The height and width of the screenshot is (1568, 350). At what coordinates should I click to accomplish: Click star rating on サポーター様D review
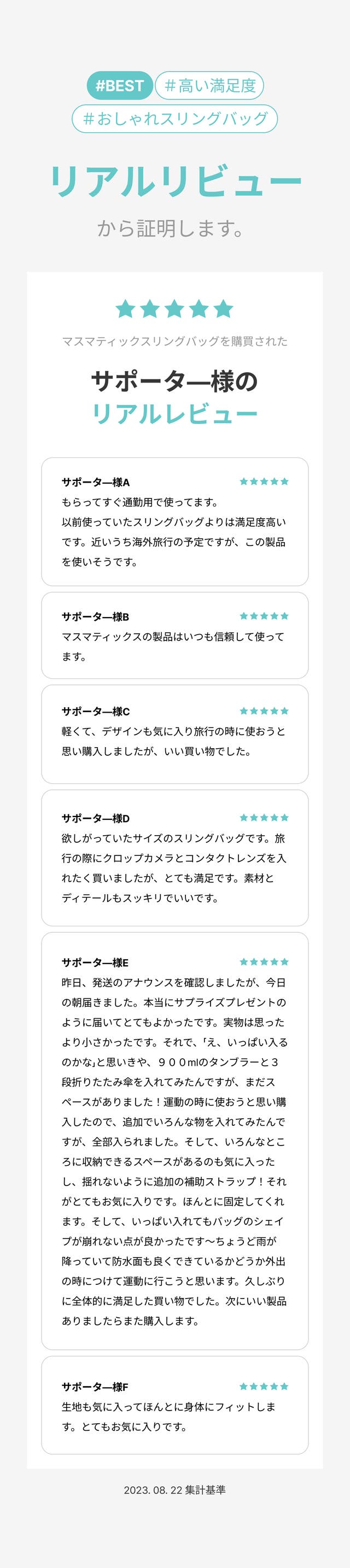(264, 818)
